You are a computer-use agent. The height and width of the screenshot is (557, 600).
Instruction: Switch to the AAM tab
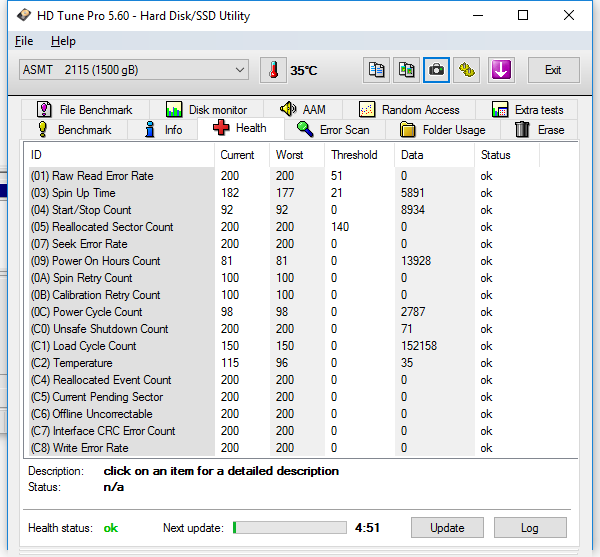click(x=303, y=110)
